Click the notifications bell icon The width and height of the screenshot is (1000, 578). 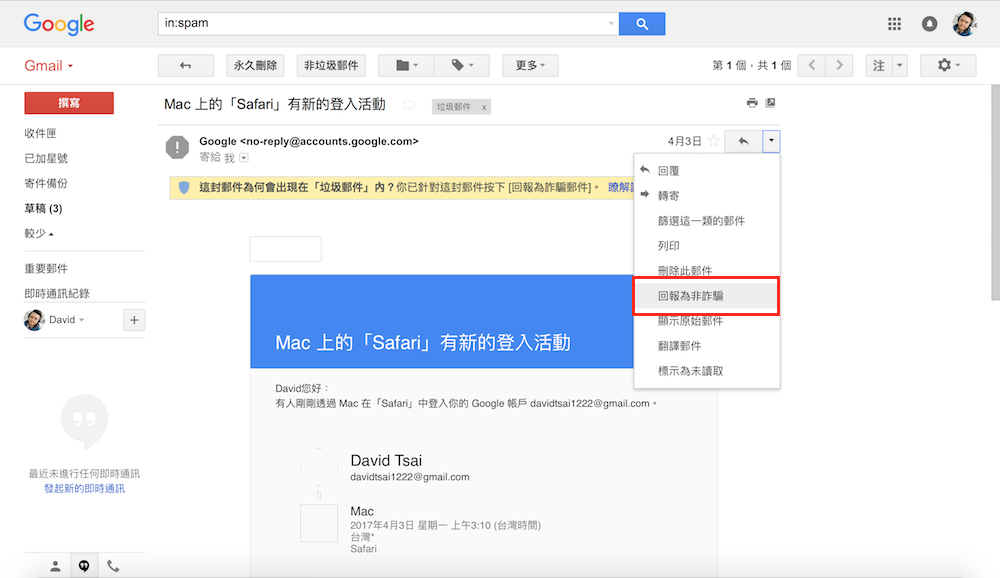tap(930, 24)
